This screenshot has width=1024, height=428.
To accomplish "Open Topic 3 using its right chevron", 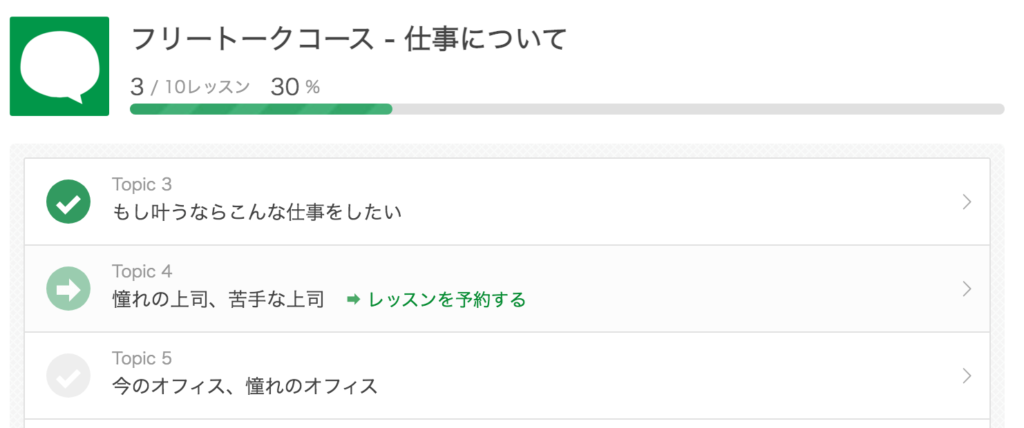I will (967, 202).
